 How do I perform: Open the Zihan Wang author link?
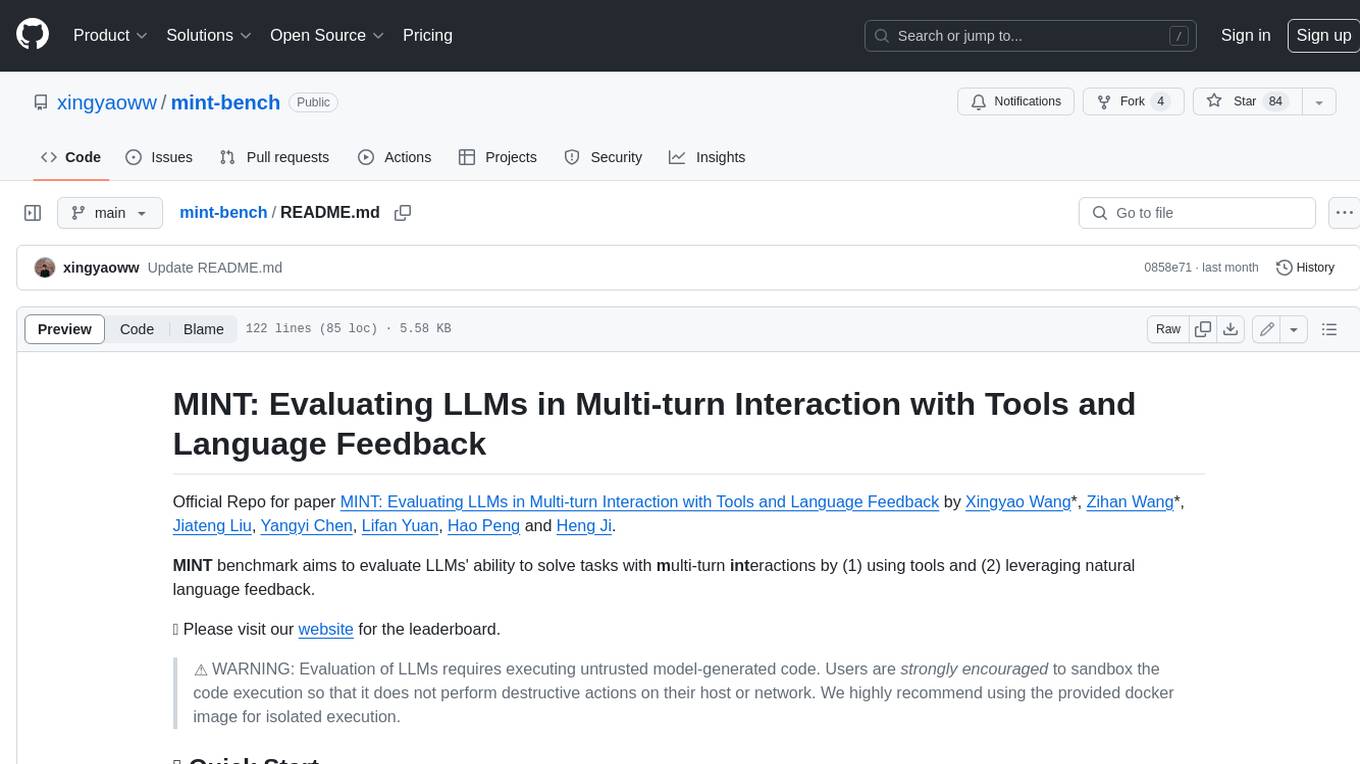click(1130, 501)
